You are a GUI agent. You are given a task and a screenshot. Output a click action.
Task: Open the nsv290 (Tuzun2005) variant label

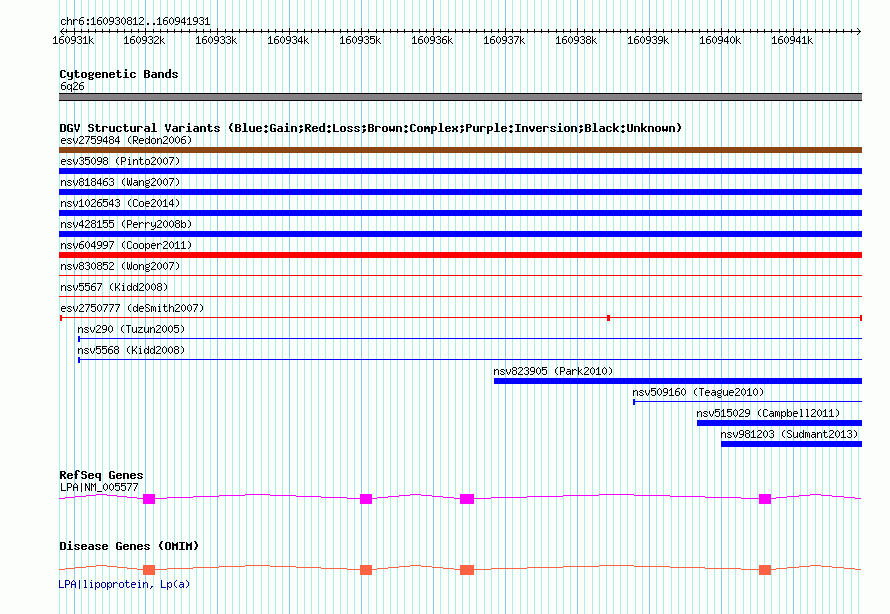[x=131, y=329]
